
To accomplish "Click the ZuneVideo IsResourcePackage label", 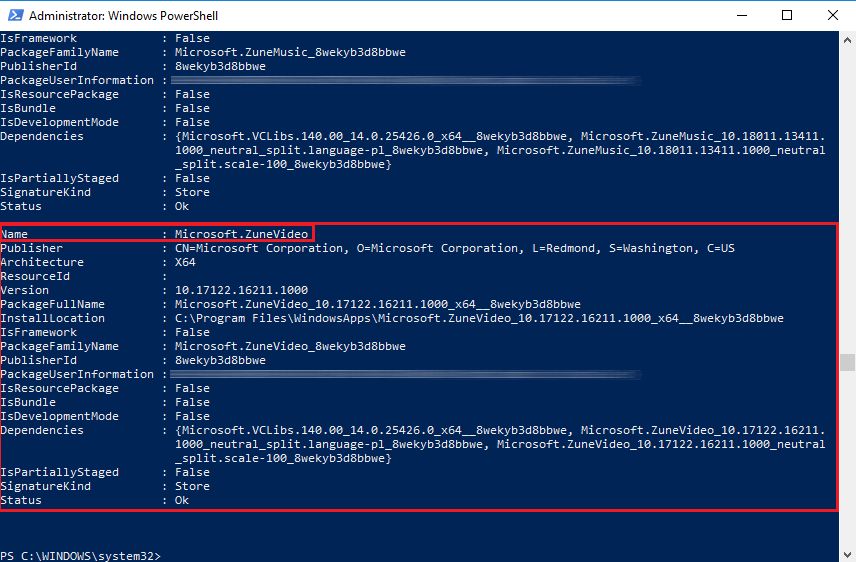I will [x=60, y=388].
